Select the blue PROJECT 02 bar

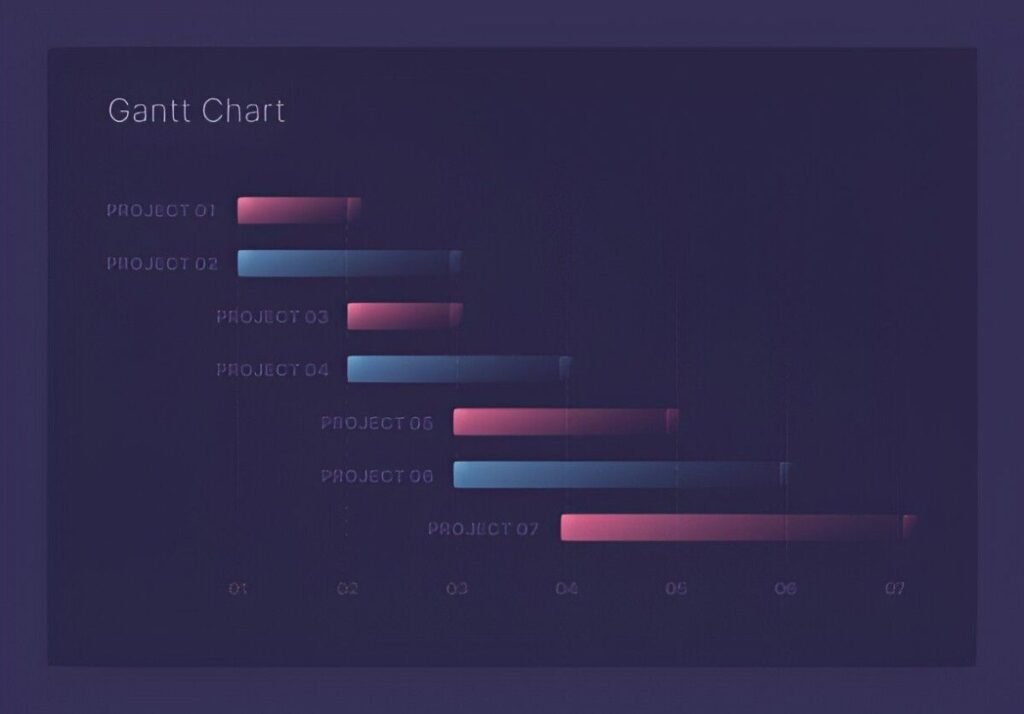(345, 263)
